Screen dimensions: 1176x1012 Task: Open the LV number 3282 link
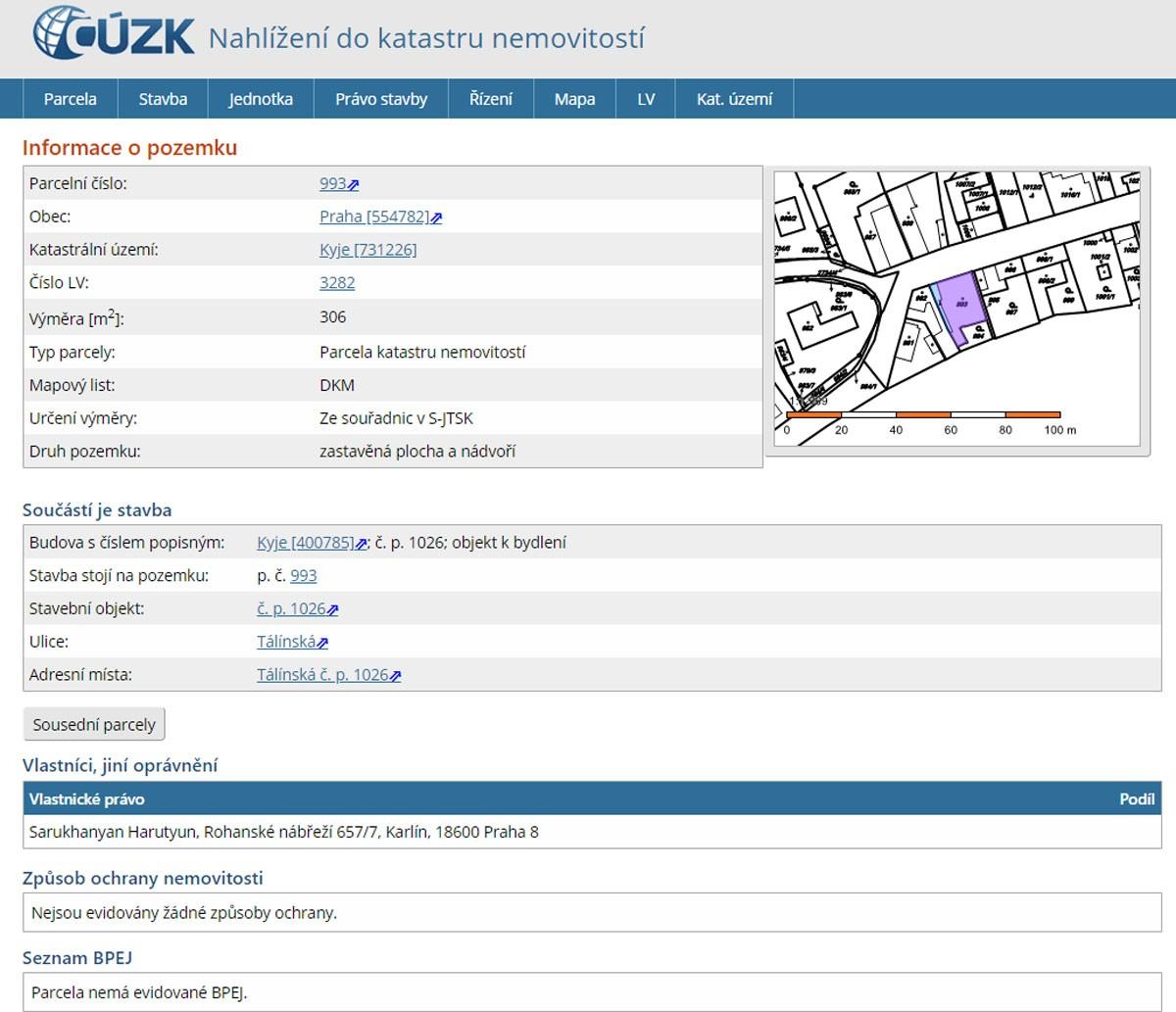[337, 283]
